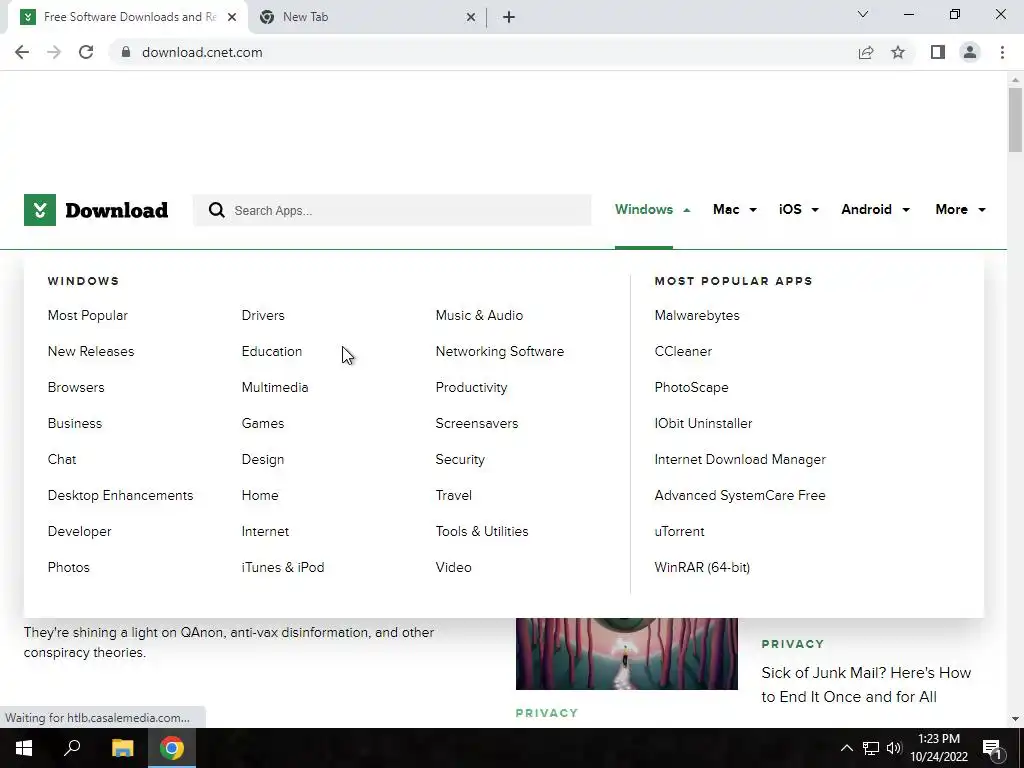Reload the page with the refresh icon

tap(86, 52)
